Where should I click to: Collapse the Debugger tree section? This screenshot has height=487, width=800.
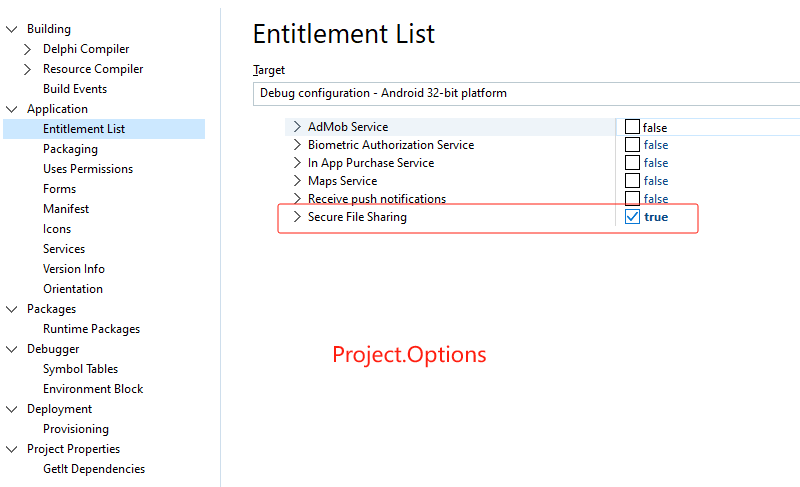12,349
